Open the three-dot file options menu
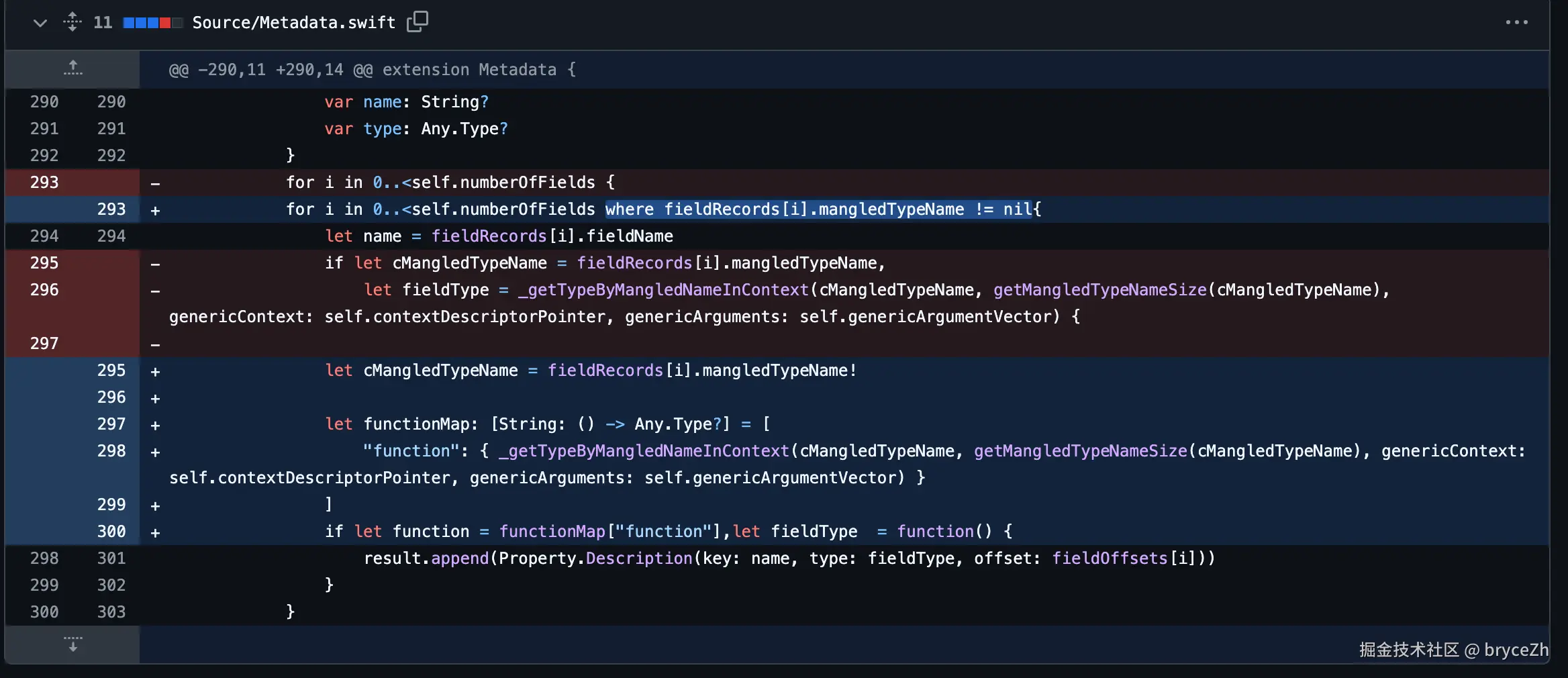This screenshot has height=678, width=1568. (1516, 22)
